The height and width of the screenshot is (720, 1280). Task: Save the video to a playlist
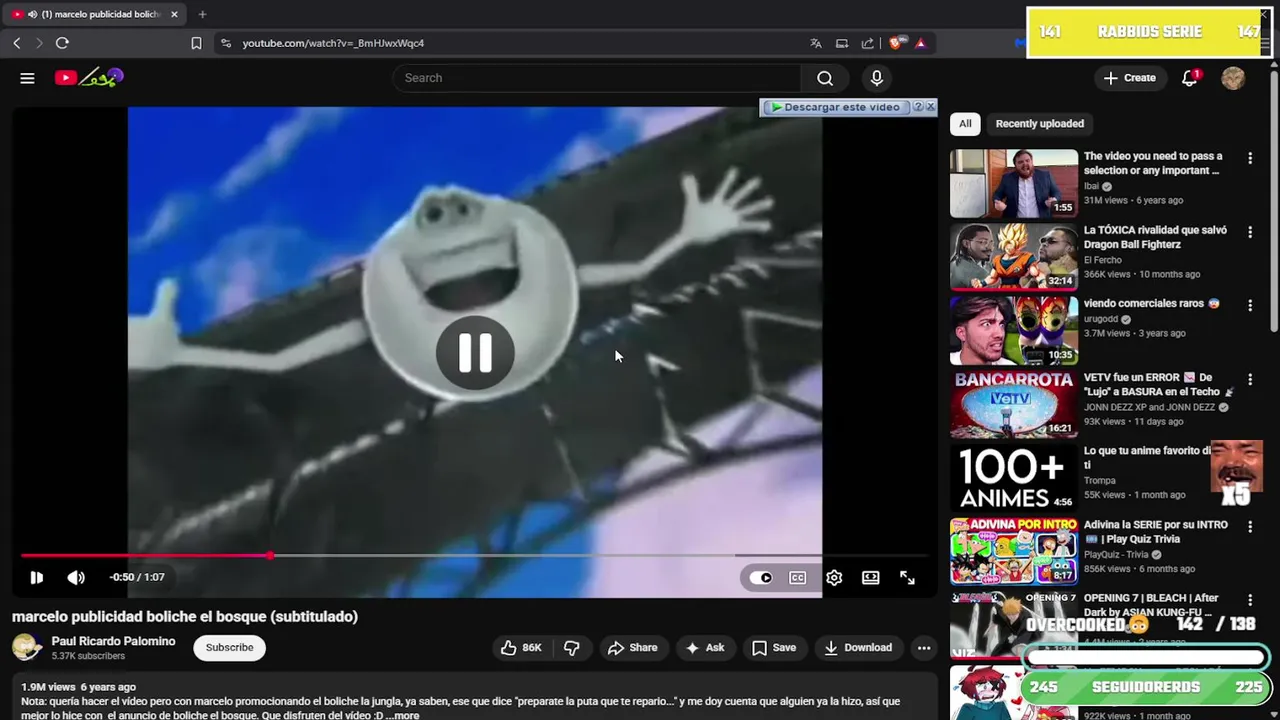[x=774, y=647]
